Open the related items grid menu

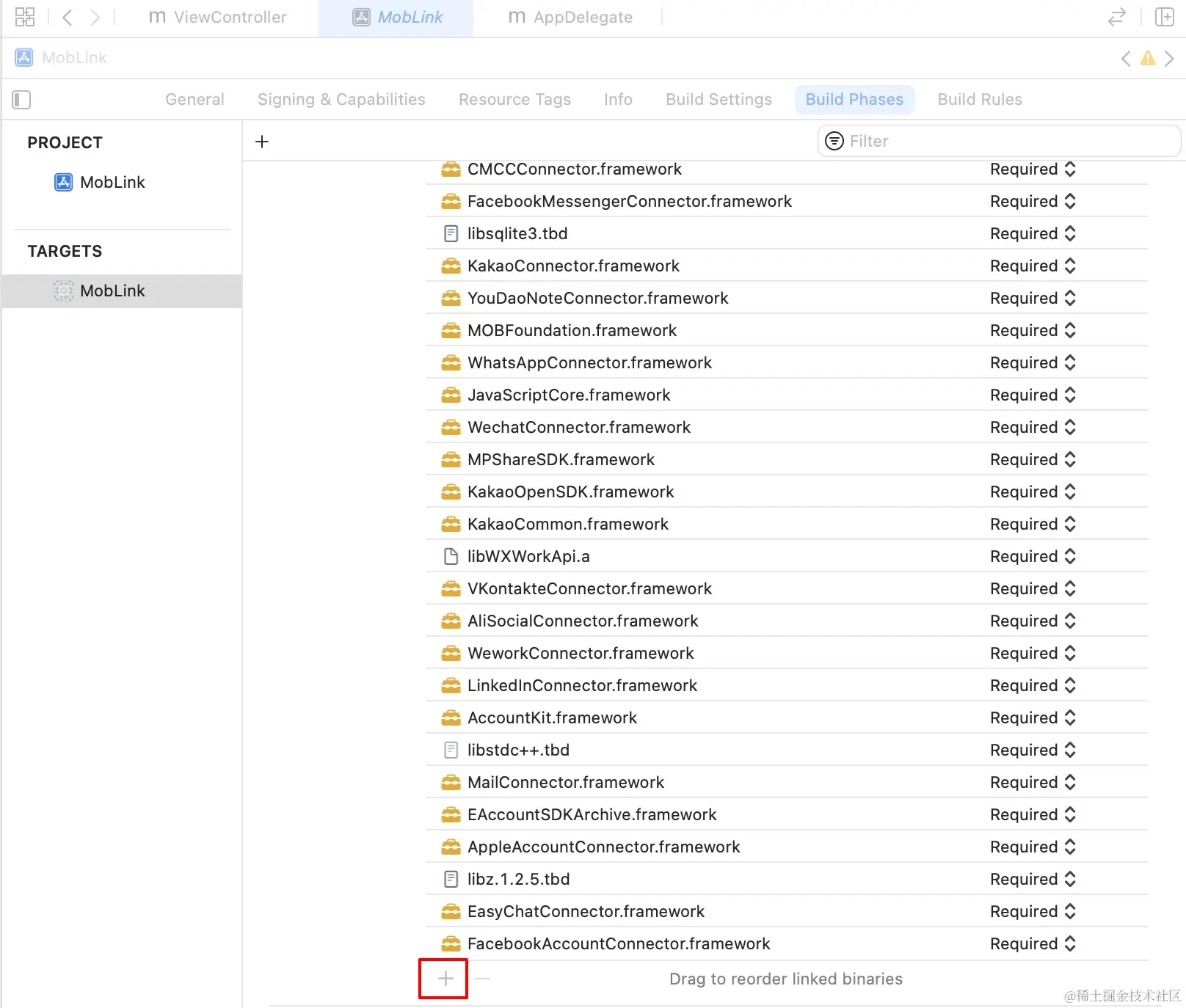[25, 17]
